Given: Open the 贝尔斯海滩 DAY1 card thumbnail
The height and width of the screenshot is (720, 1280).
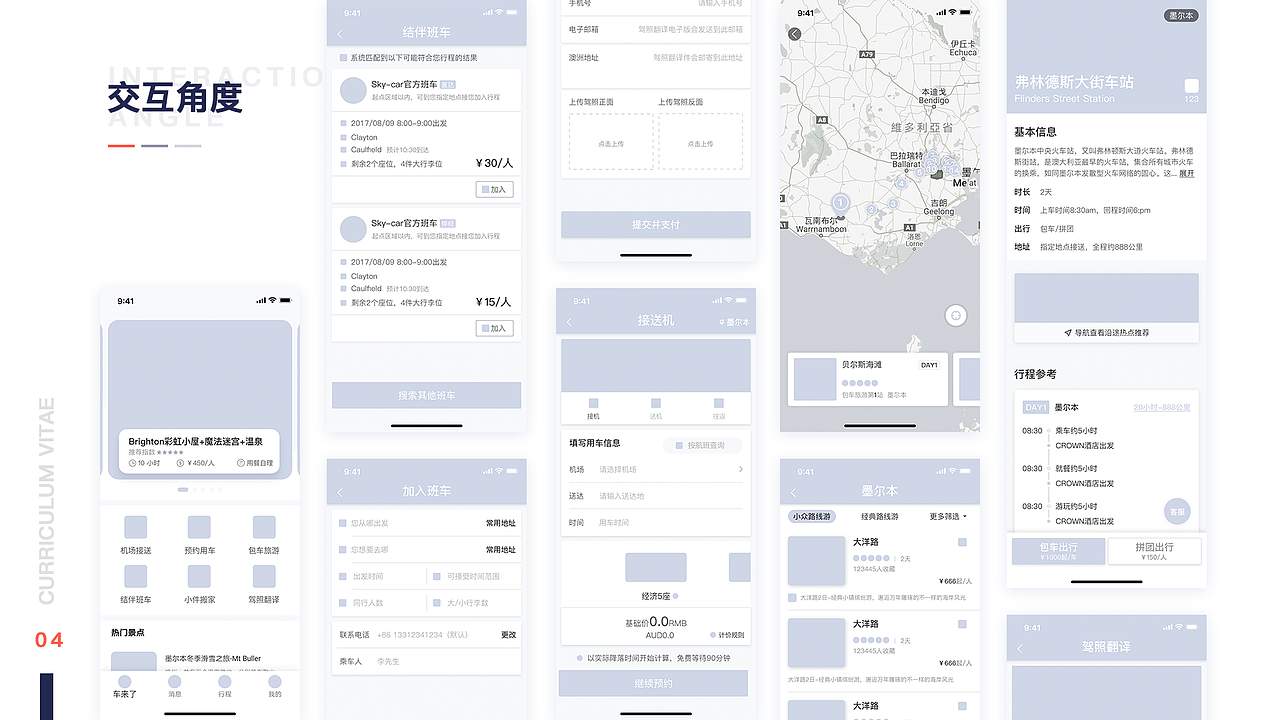Looking at the screenshot, I should [815, 379].
